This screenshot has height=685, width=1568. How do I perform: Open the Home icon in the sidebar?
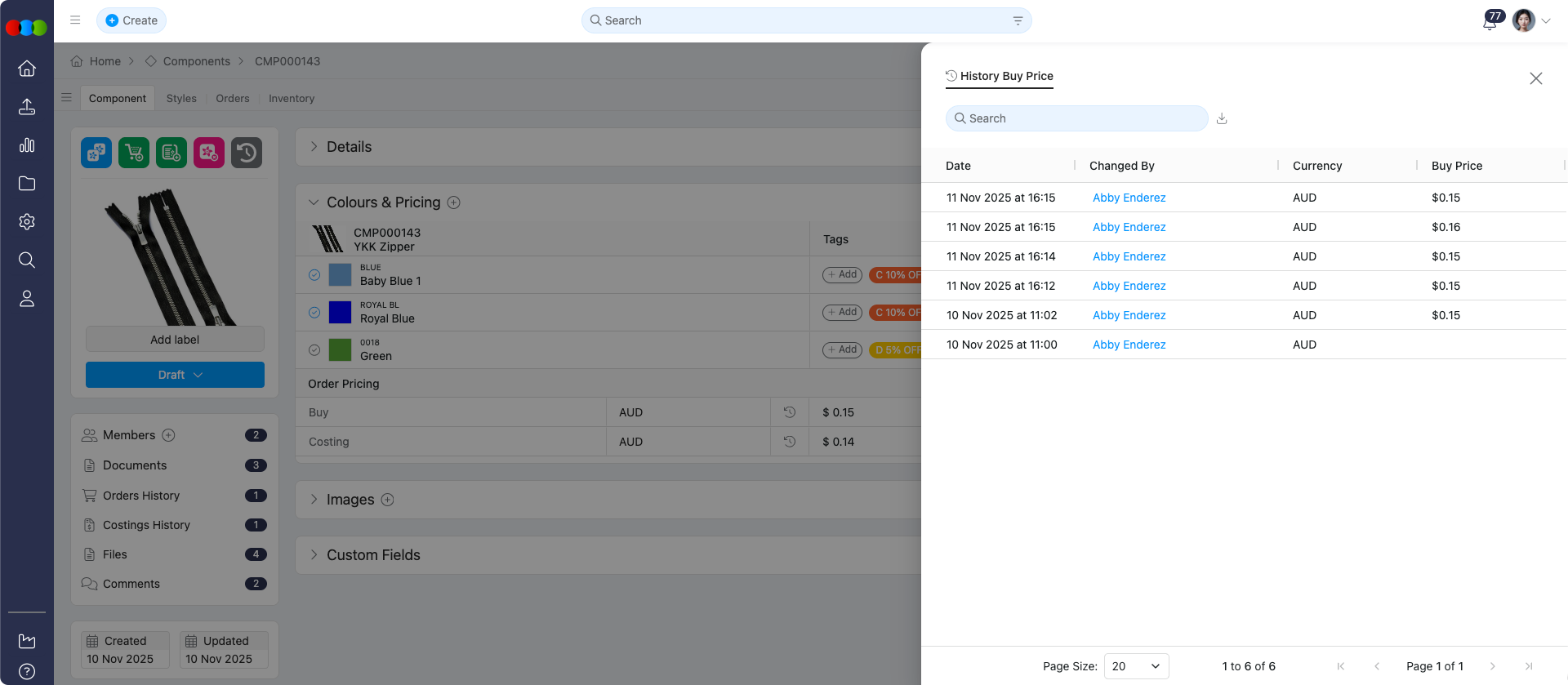click(27, 69)
